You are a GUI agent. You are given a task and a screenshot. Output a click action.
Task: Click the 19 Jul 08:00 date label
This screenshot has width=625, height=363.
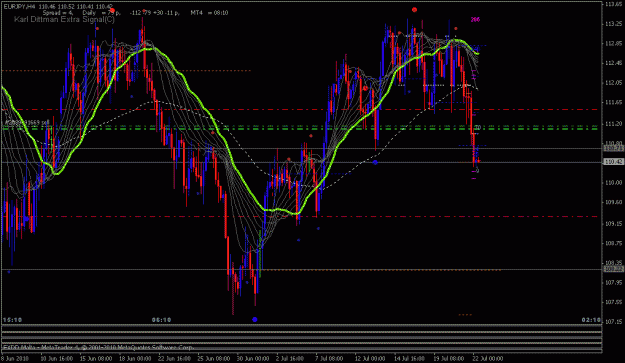[x=448, y=359]
